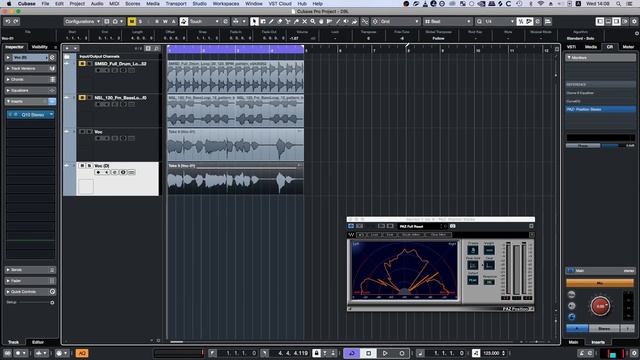Toggle global Read automation R button
Image resolution: width=640 pixels, height=360 pixels.
tap(157, 21)
